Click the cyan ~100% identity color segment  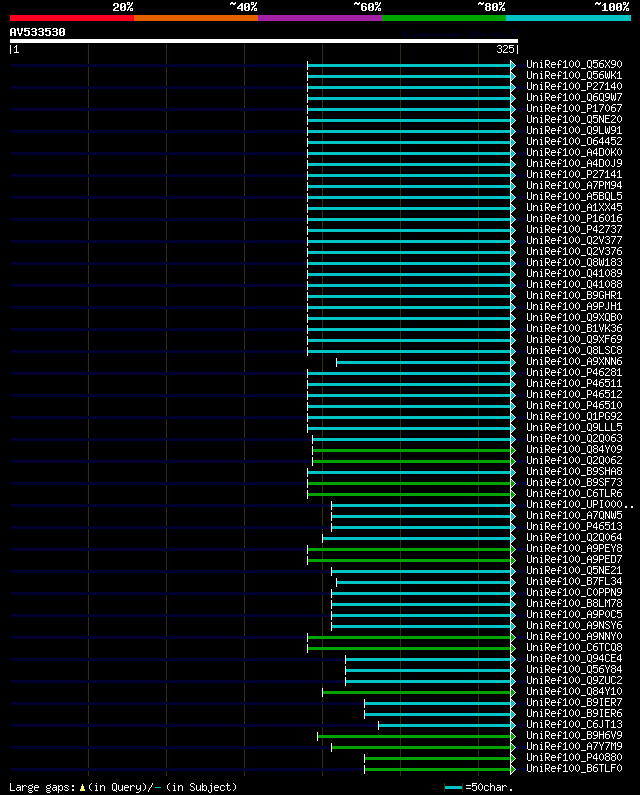pyautogui.click(x=568, y=18)
